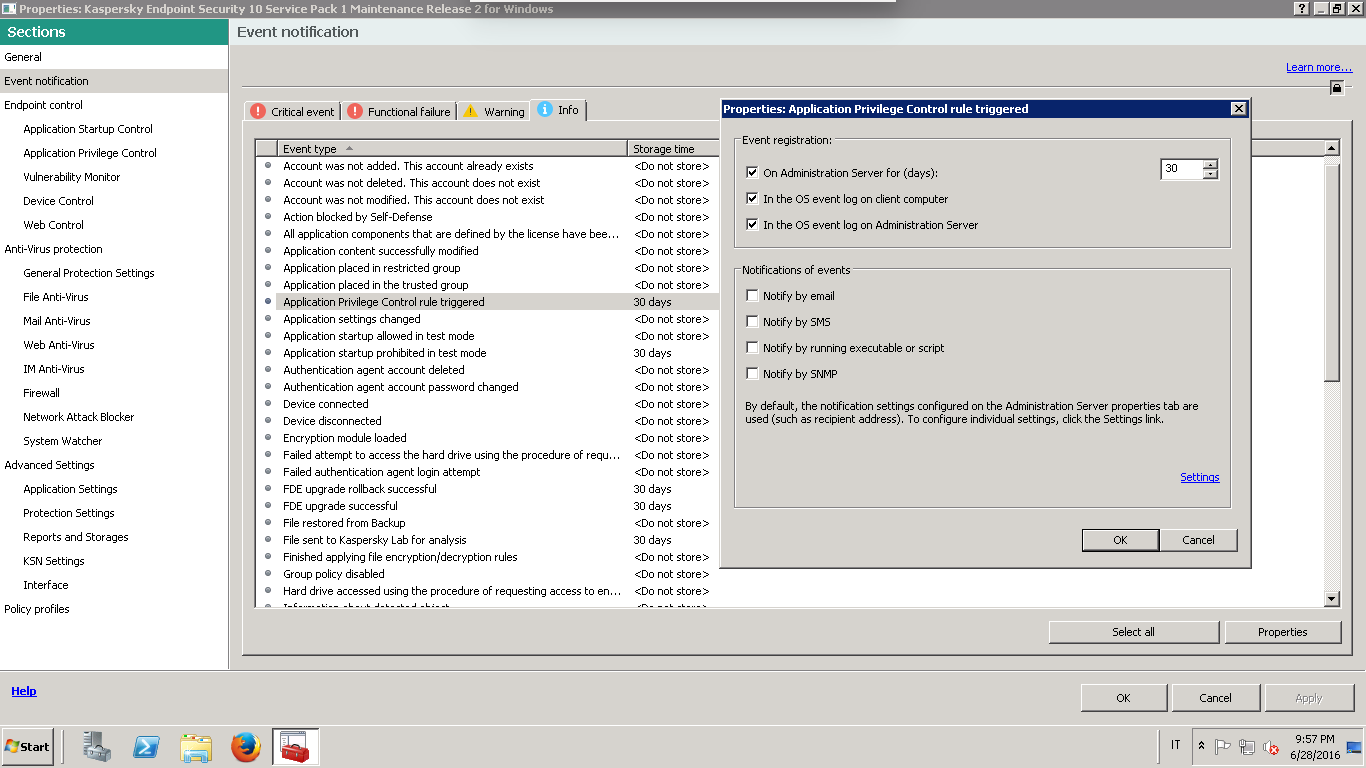Open the Settings link in dialog

point(1199,477)
